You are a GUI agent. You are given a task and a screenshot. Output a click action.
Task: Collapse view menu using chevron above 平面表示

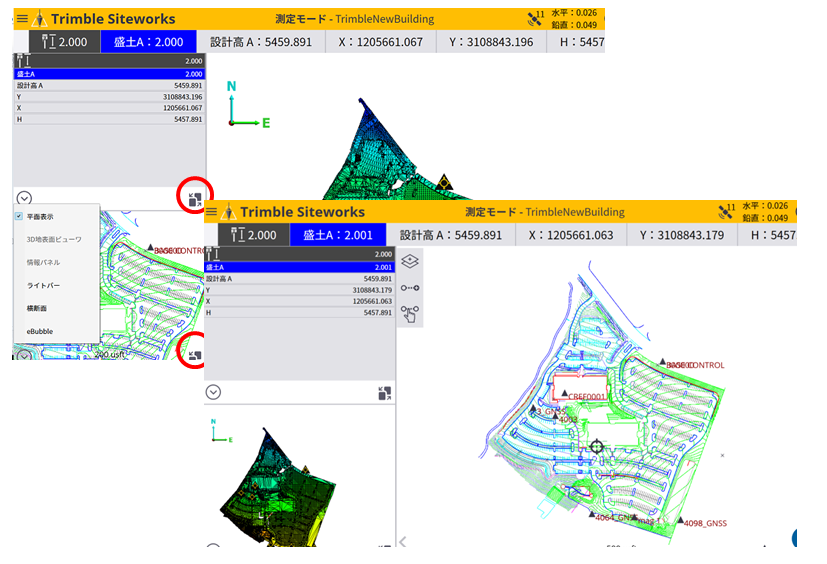tap(24, 198)
